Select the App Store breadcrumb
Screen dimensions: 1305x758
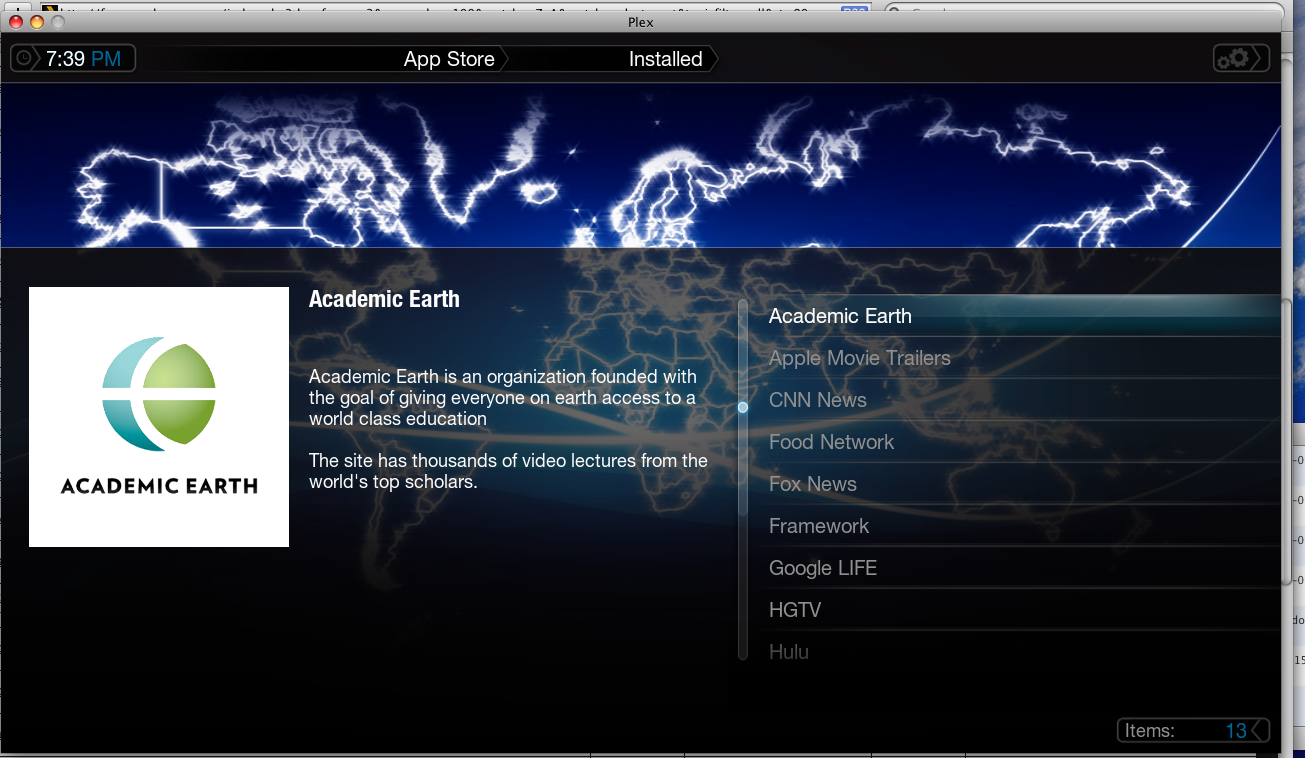(x=449, y=59)
